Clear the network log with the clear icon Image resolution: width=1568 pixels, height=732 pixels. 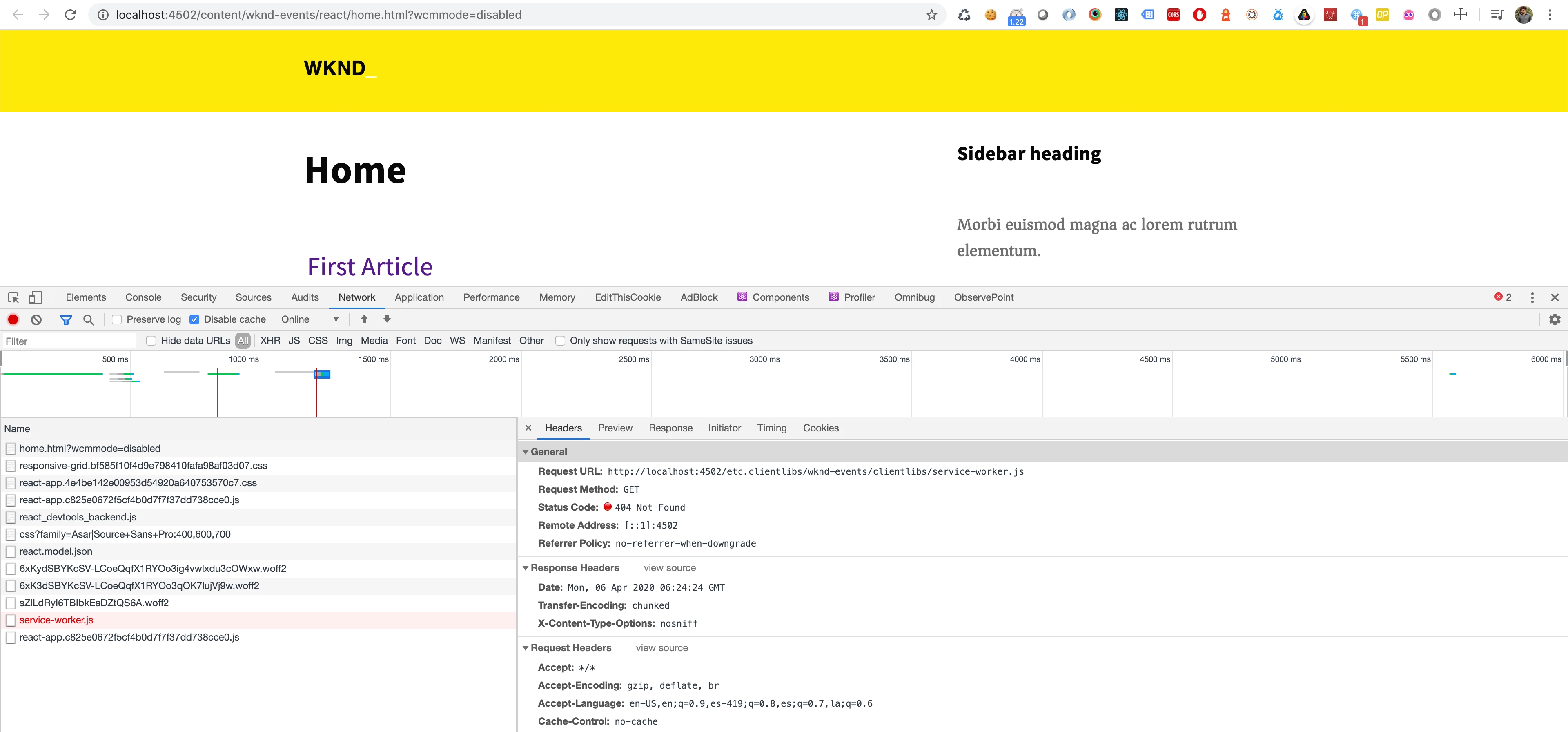pyautogui.click(x=36, y=319)
